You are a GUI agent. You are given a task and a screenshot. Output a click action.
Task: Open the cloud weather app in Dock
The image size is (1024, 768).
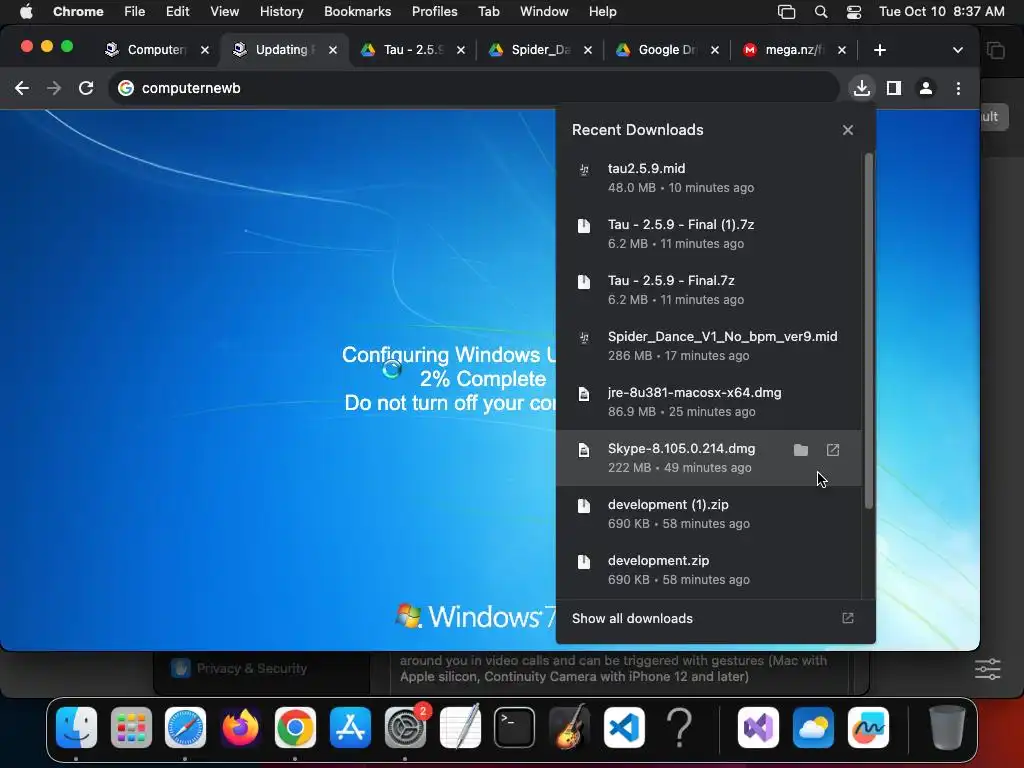coord(813,728)
